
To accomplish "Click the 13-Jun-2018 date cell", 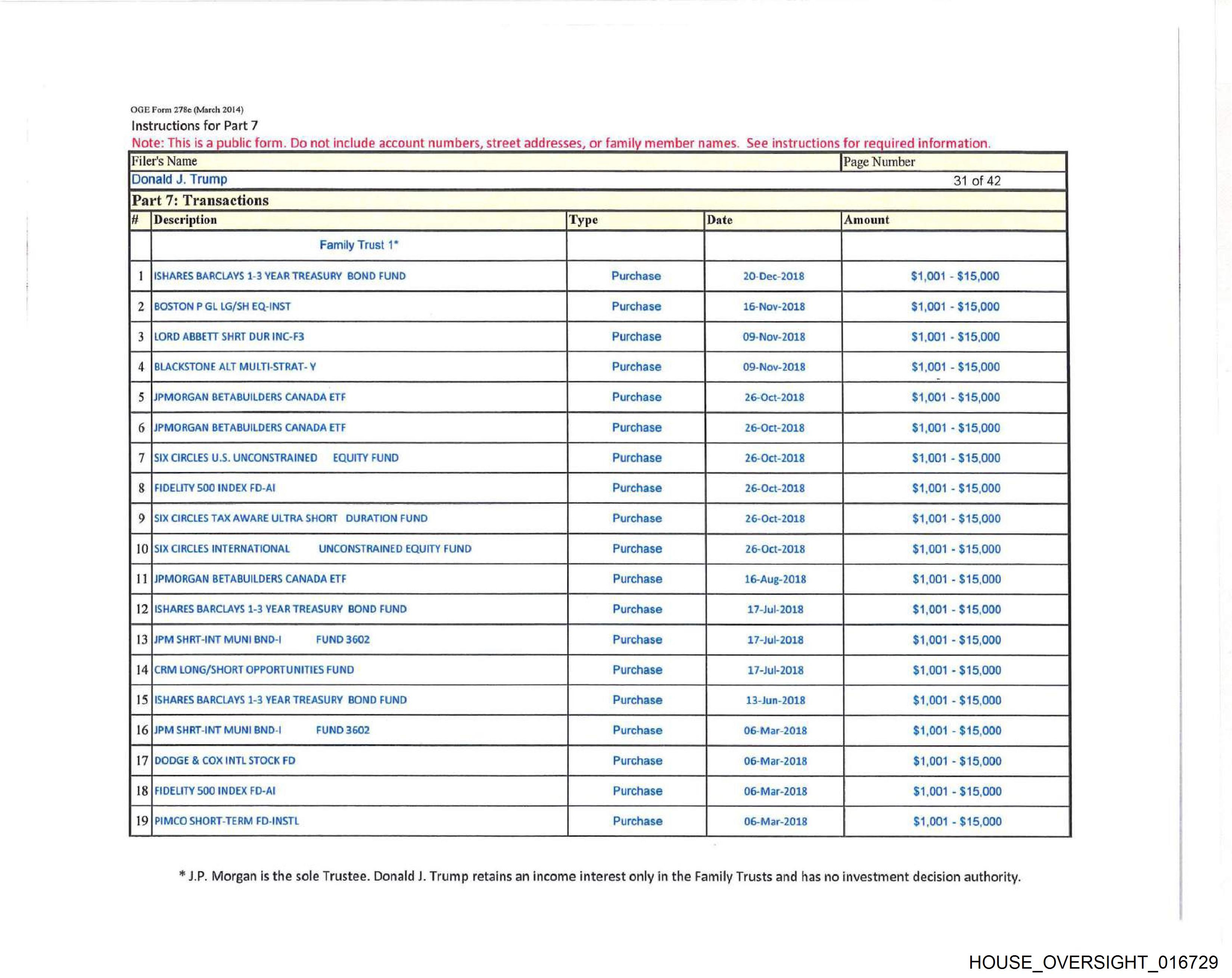I will [775, 700].
